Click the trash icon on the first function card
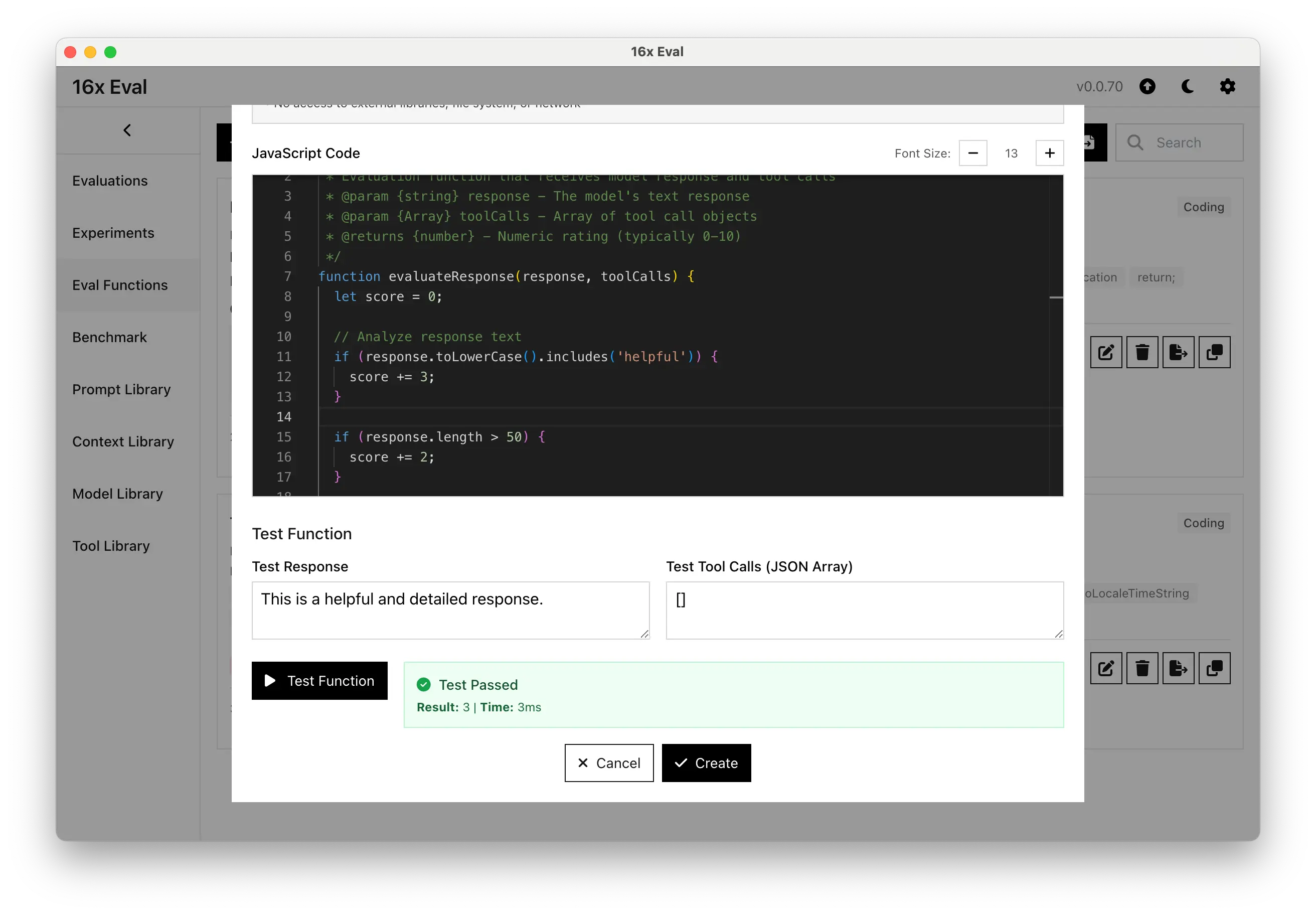The width and height of the screenshot is (1316, 915). [1142, 352]
